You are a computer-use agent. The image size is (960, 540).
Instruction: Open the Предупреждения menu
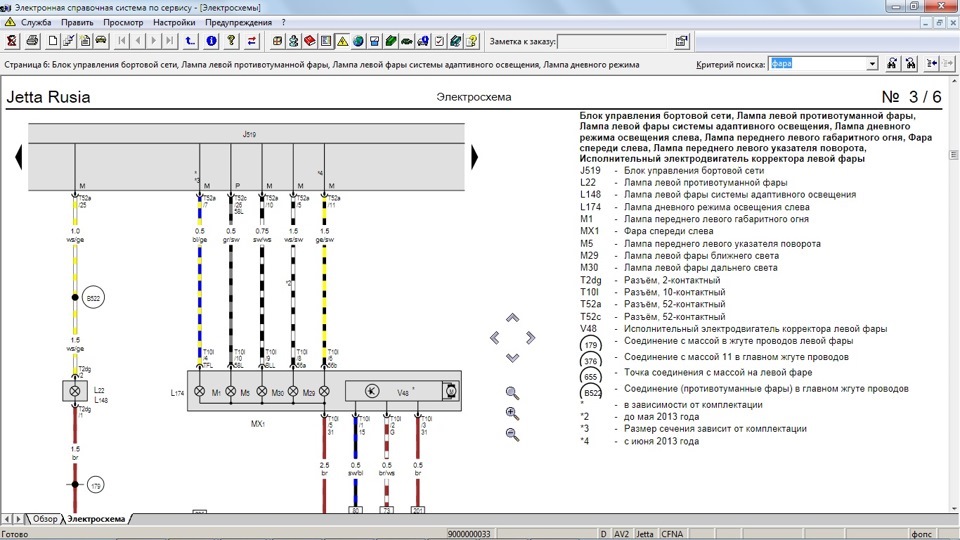point(238,22)
